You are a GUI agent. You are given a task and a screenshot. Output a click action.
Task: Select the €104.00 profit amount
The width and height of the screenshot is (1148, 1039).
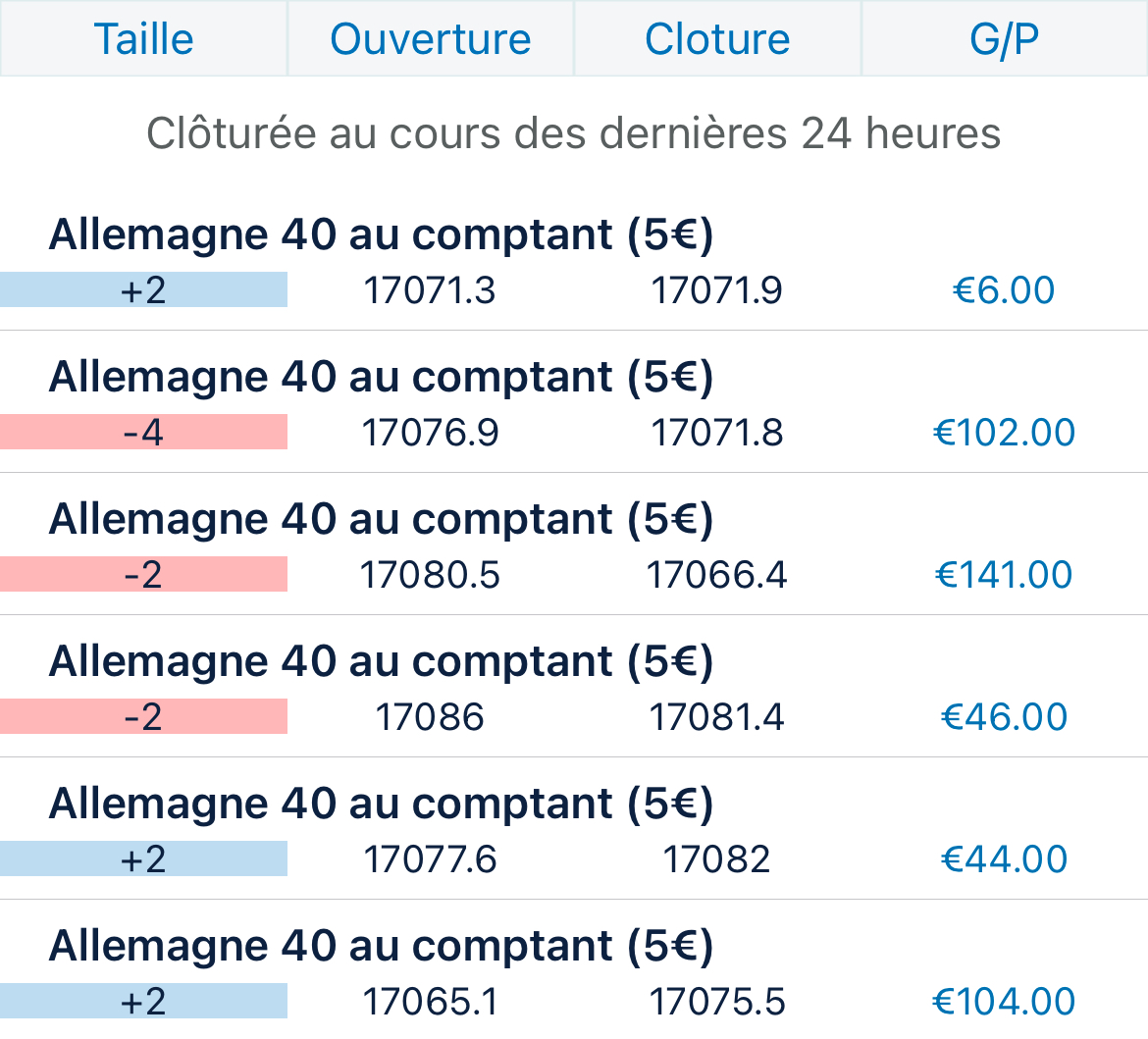tap(1004, 1002)
